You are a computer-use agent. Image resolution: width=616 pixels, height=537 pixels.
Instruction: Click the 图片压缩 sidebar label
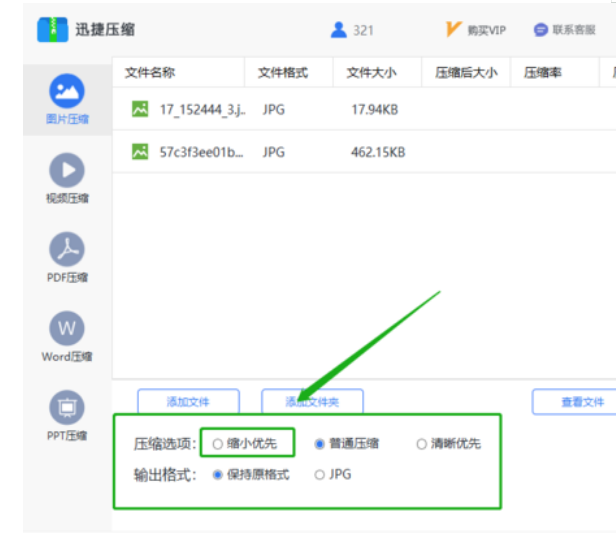pos(67,119)
